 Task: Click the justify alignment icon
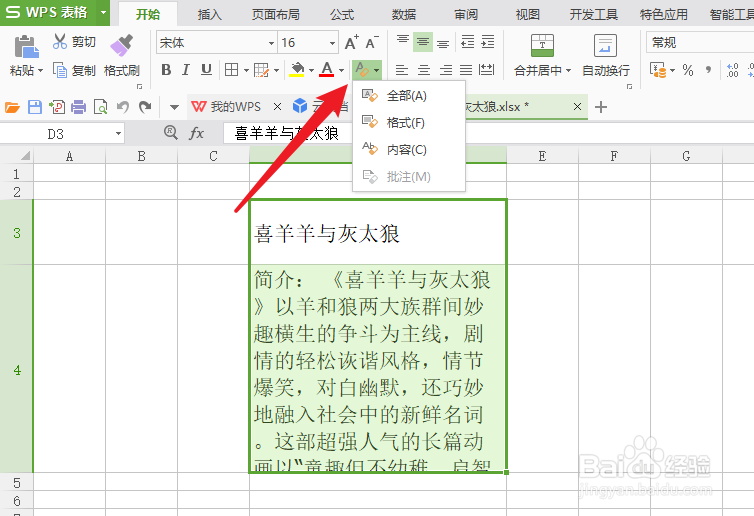click(x=465, y=70)
